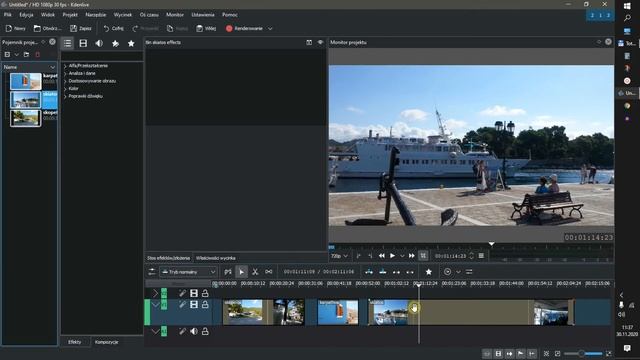Screen dimensions: 640x360
Task: Expand Alfa/Przekształcenie effects category
Action: (x=65, y=66)
